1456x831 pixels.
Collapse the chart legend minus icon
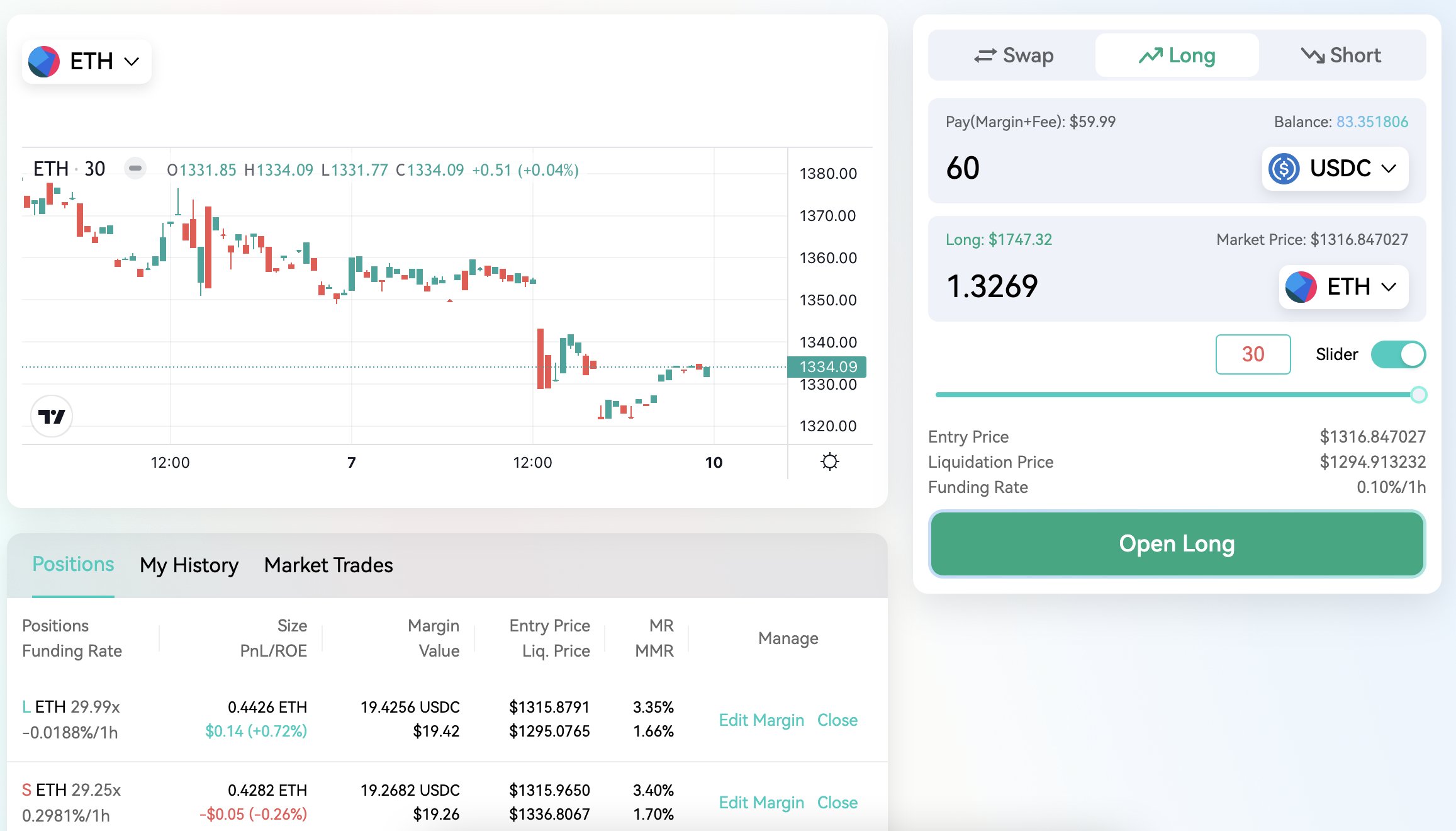point(135,169)
